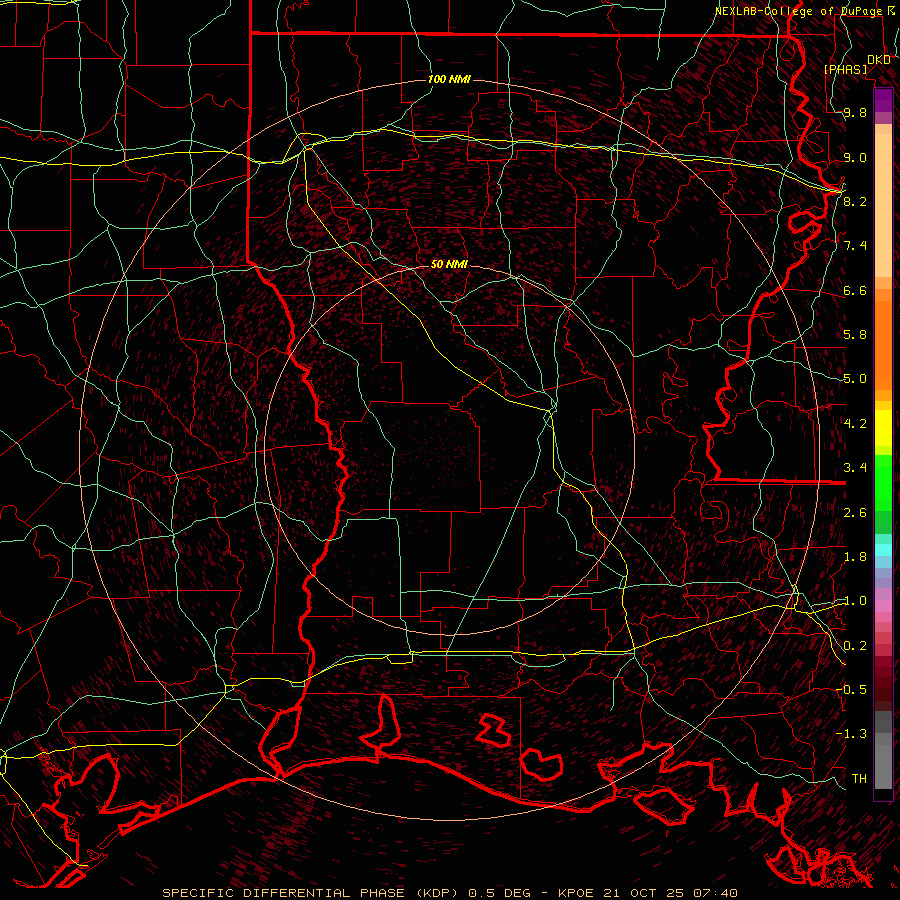Click the 50 NMI range ring label
The width and height of the screenshot is (900, 900).
[449, 264]
